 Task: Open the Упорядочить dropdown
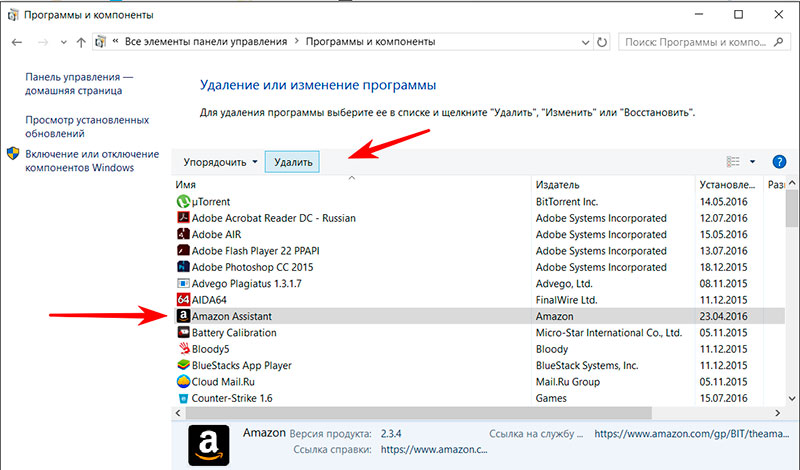[x=220, y=162]
